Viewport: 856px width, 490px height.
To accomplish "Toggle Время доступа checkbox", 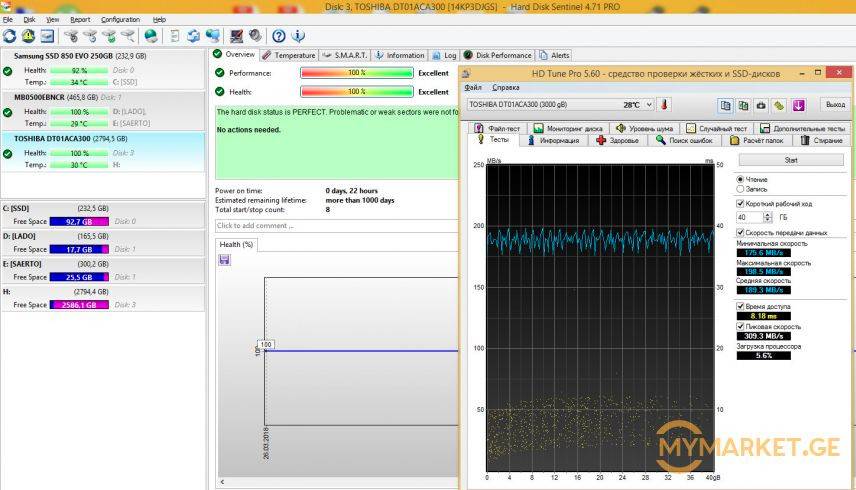I will 740,307.
